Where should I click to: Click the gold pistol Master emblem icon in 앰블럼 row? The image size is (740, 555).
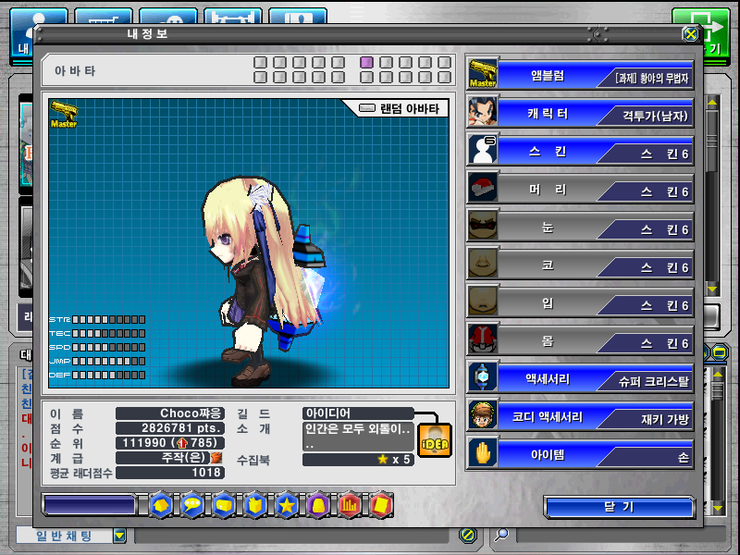click(483, 74)
